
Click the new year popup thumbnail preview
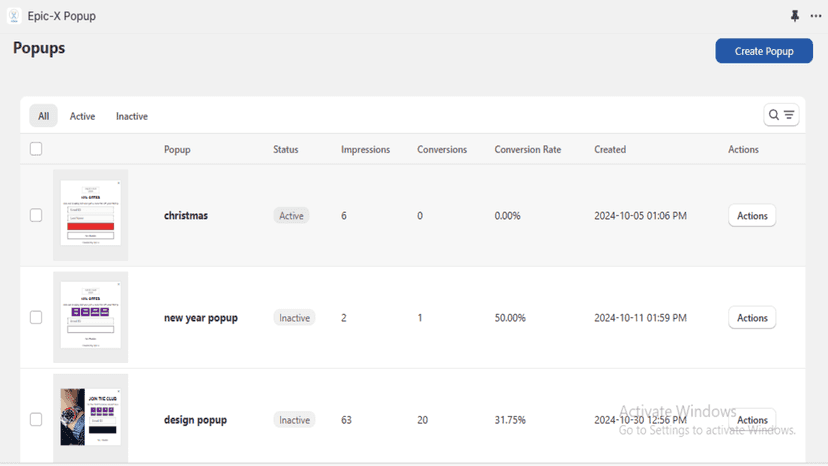point(90,317)
